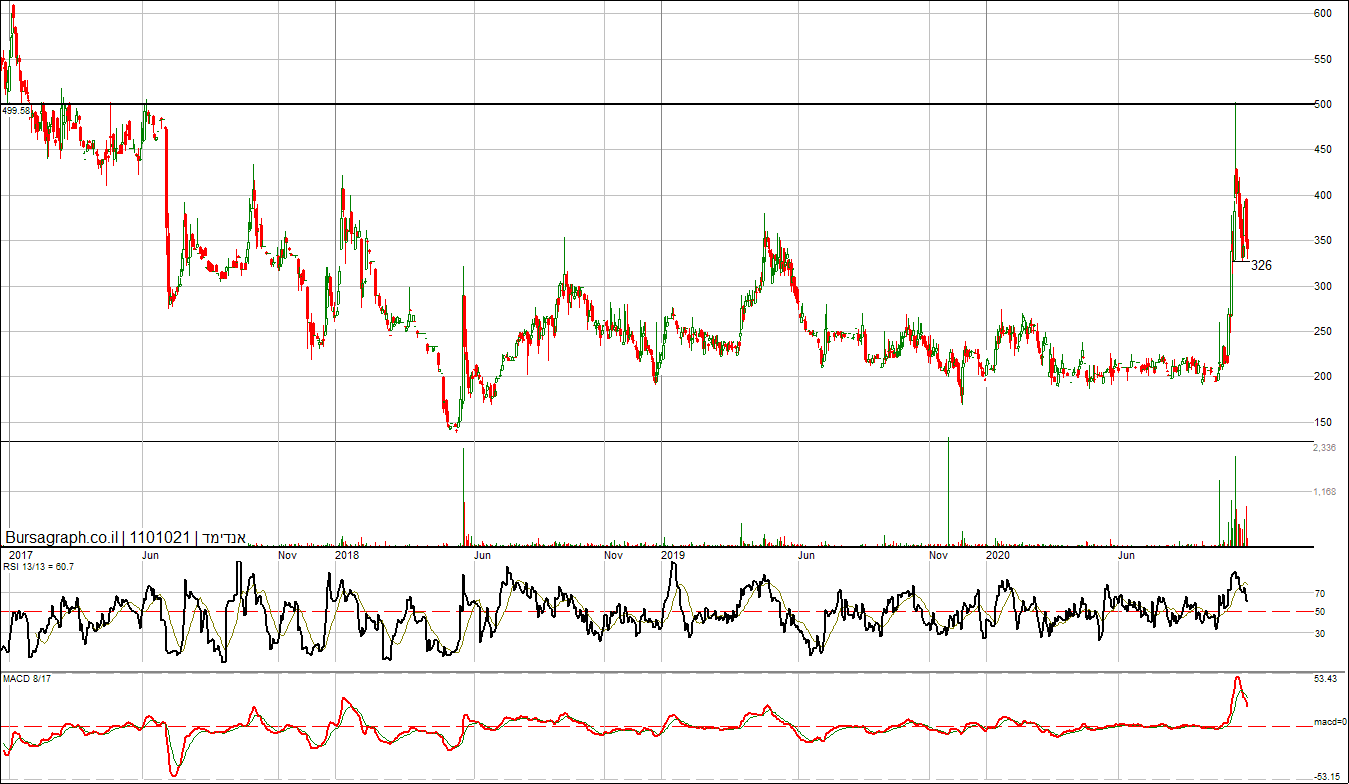The height and width of the screenshot is (784, 1349).
Task: Click the 600 price axis label
Action: [x=1323, y=14]
